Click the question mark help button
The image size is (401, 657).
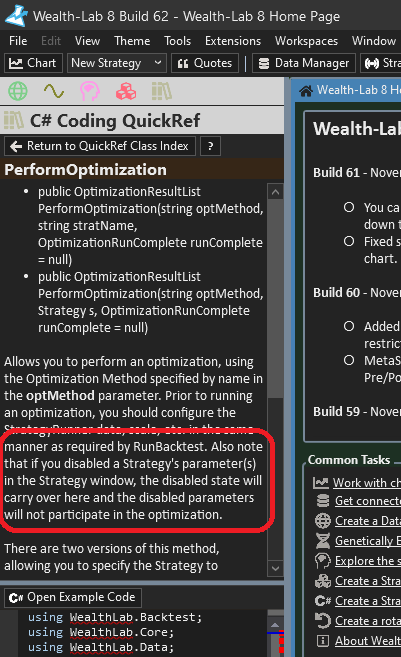click(210, 146)
